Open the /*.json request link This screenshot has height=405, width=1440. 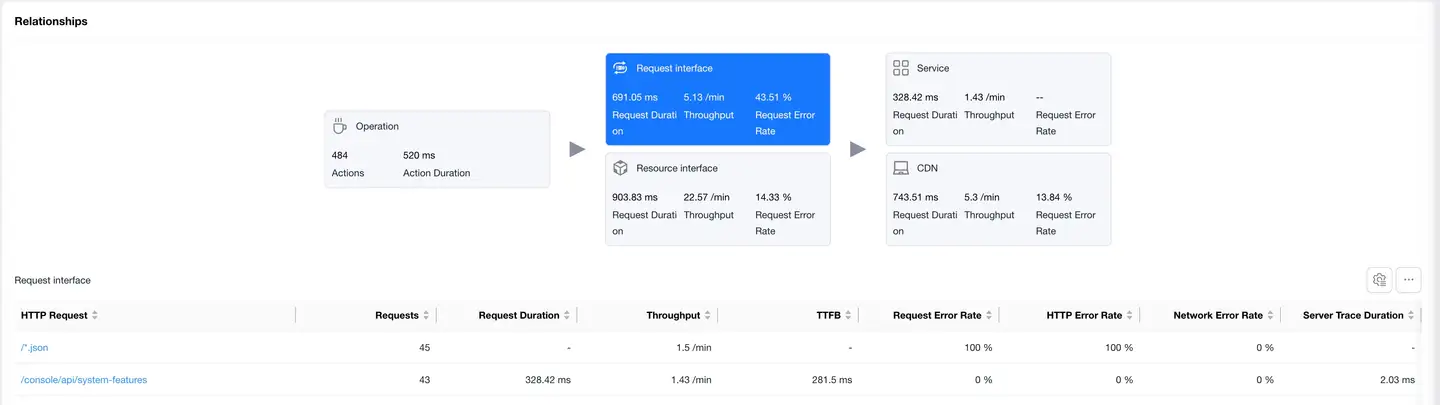[35, 348]
